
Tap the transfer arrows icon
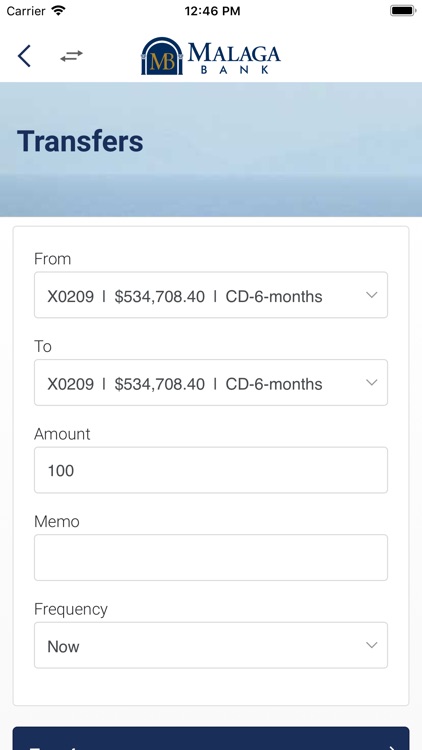[71, 56]
